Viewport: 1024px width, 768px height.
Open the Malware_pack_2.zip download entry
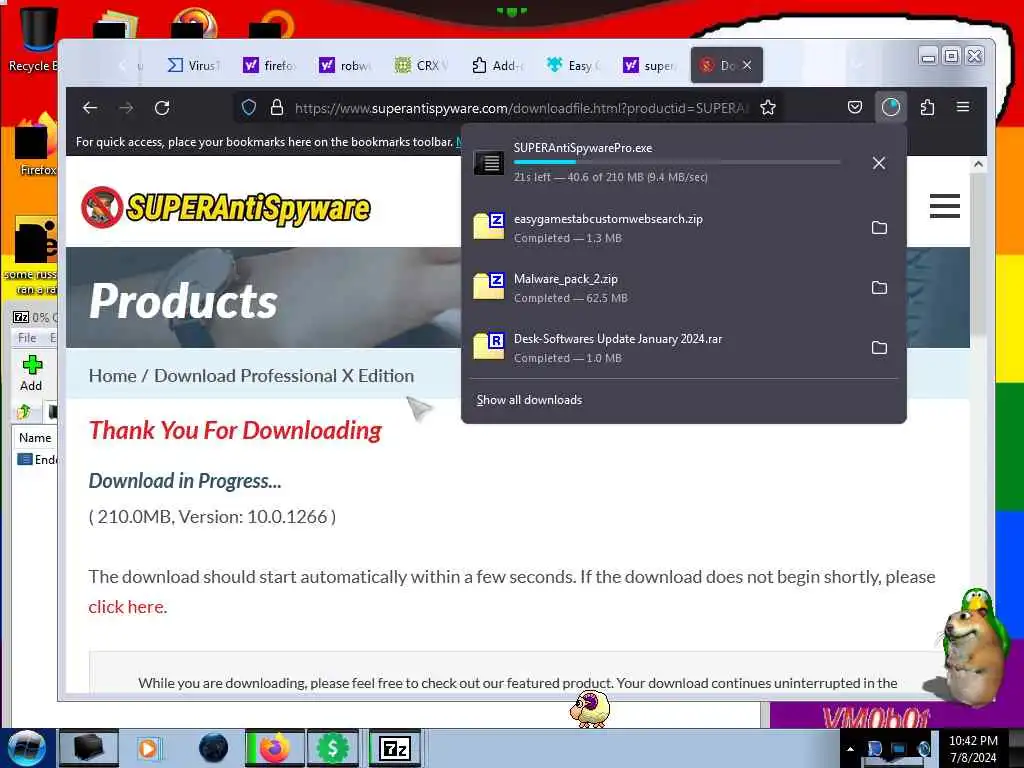666,288
